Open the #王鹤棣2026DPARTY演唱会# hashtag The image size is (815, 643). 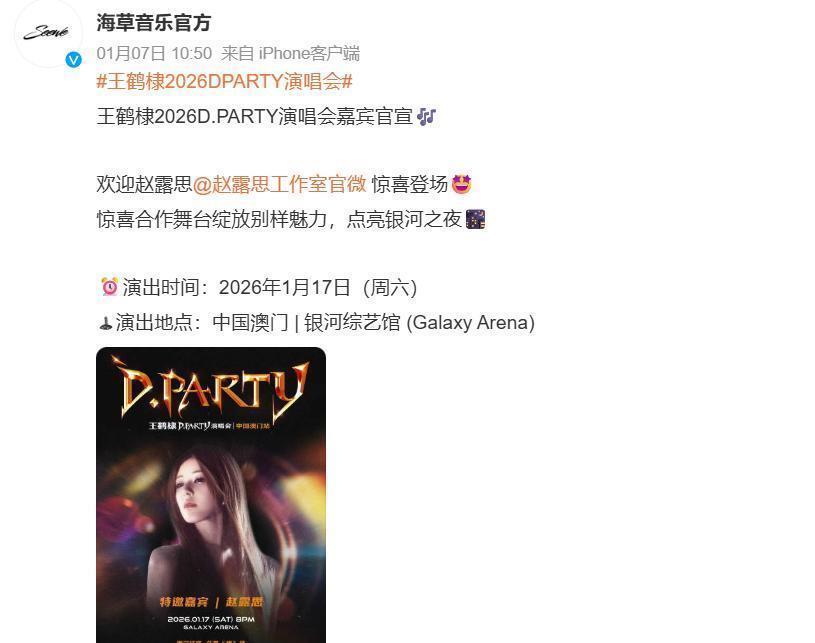point(225,82)
